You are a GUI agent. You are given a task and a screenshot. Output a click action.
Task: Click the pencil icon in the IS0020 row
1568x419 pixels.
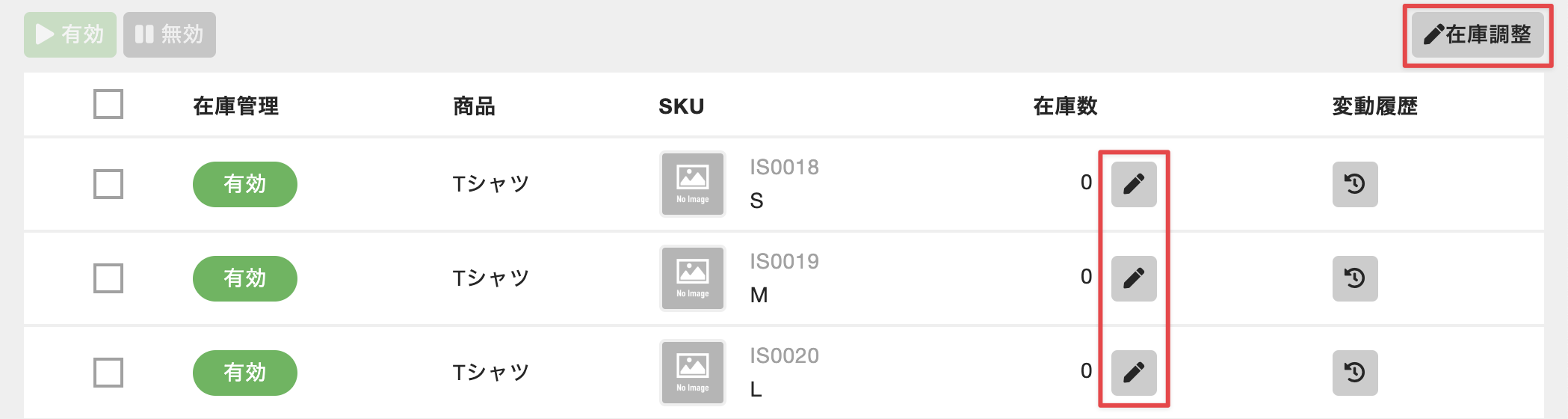point(1133,373)
